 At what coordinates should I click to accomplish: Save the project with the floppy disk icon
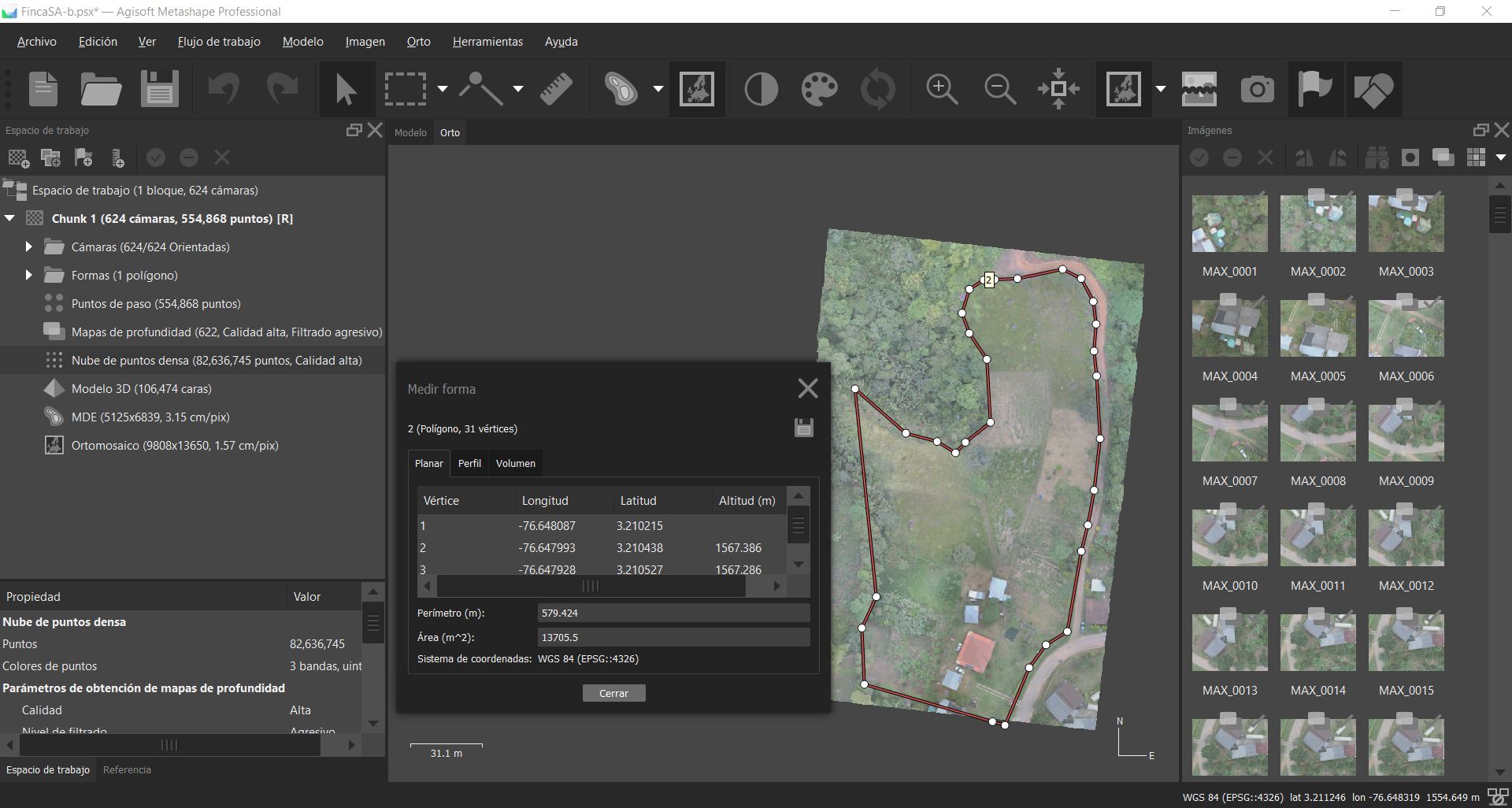click(x=160, y=89)
